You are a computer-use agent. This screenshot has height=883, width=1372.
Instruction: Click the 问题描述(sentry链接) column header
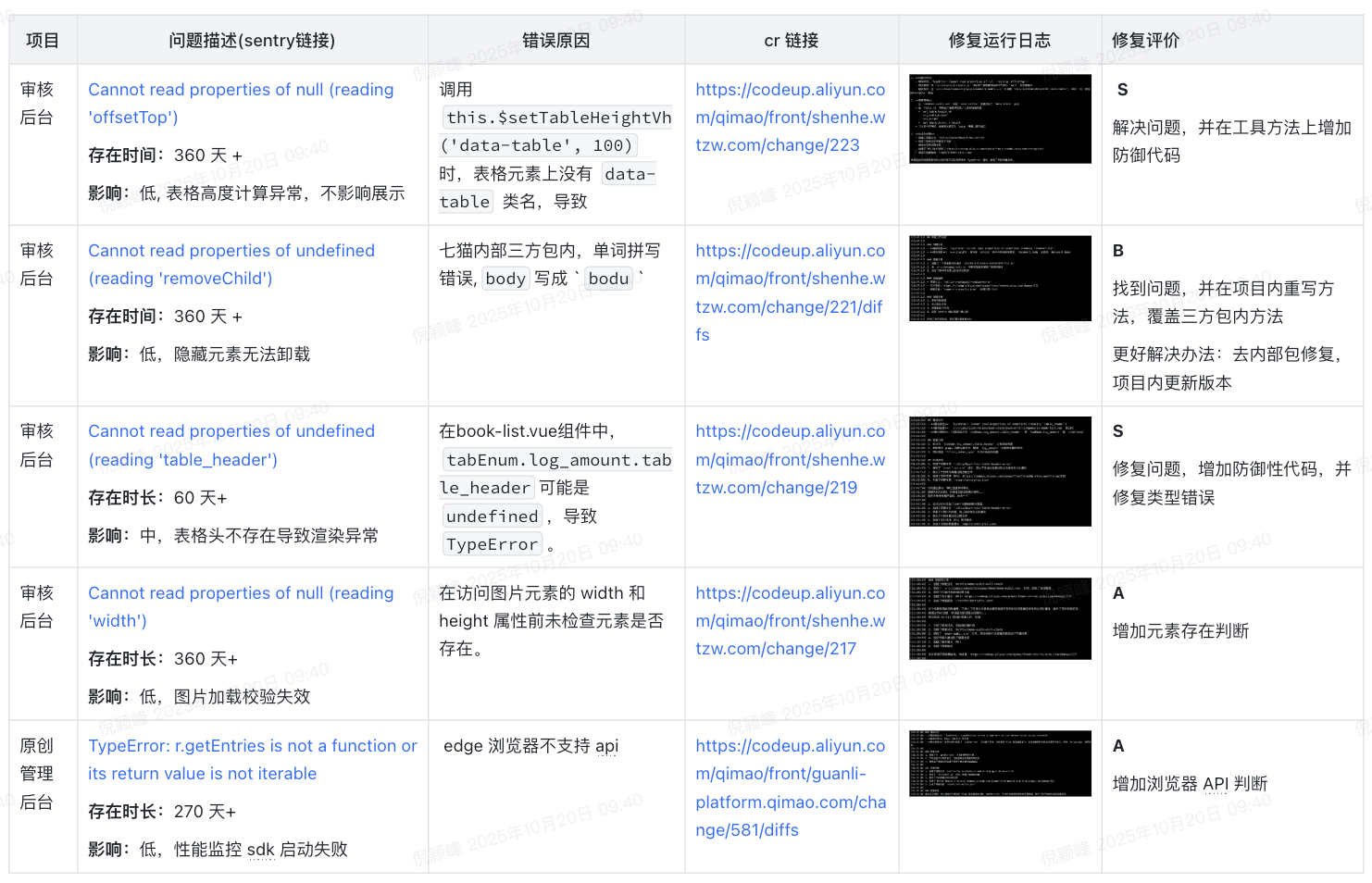point(252,41)
